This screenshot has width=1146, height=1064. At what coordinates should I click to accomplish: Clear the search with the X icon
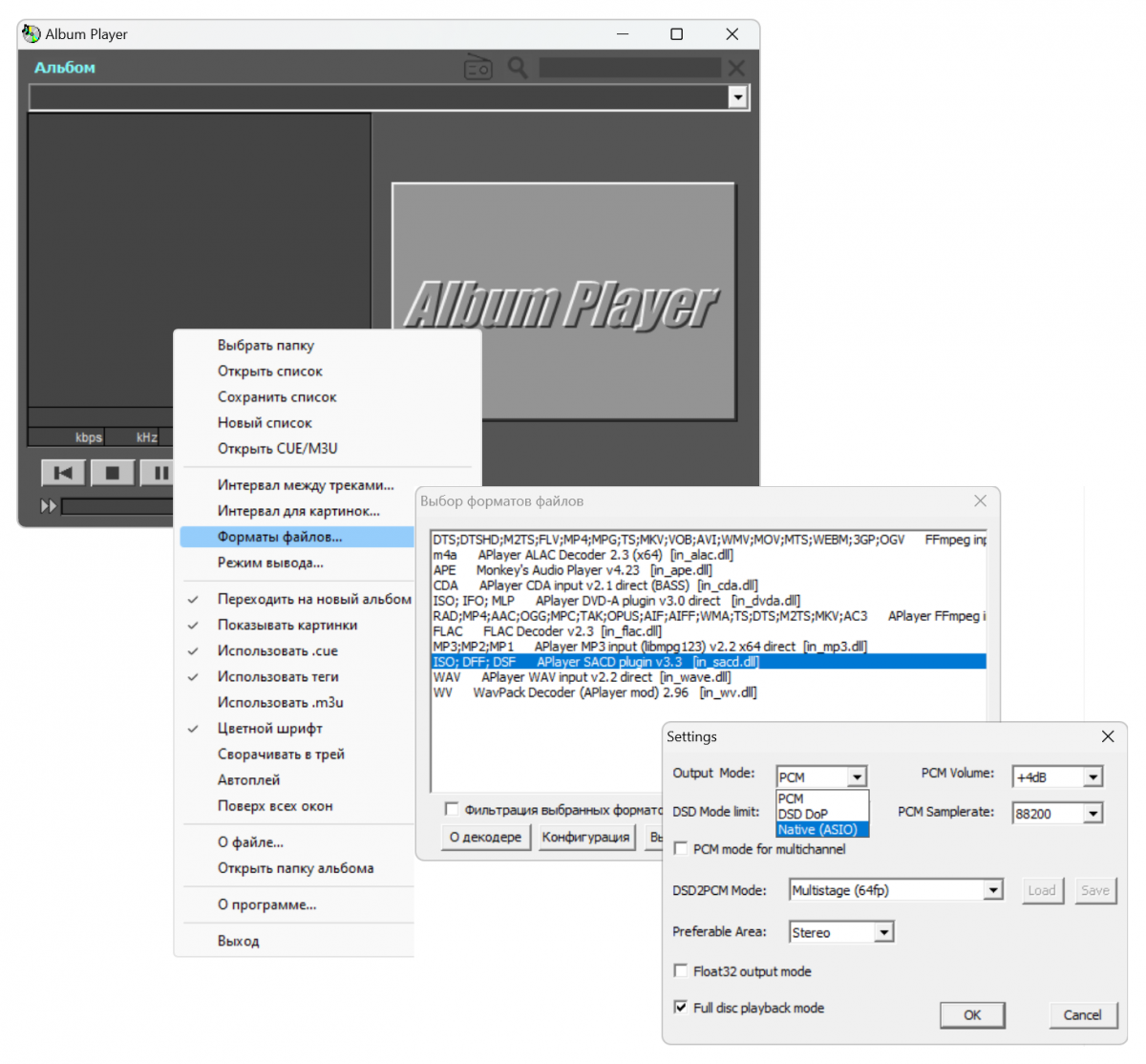[x=735, y=68]
